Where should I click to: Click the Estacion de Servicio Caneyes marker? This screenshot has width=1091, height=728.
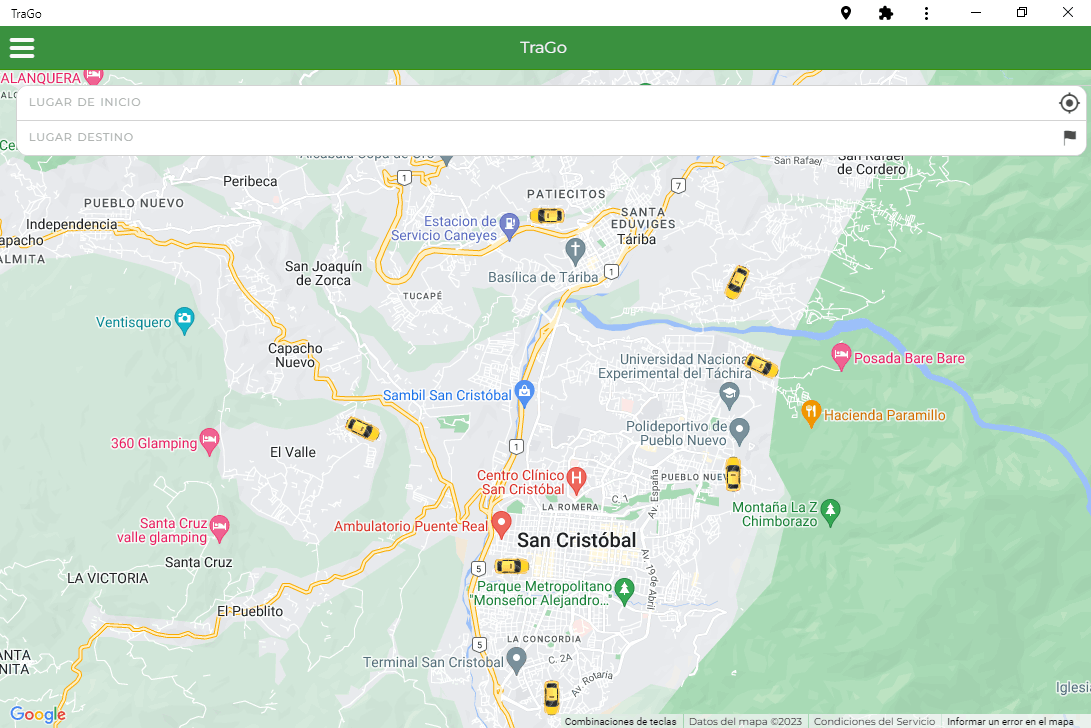click(x=510, y=225)
